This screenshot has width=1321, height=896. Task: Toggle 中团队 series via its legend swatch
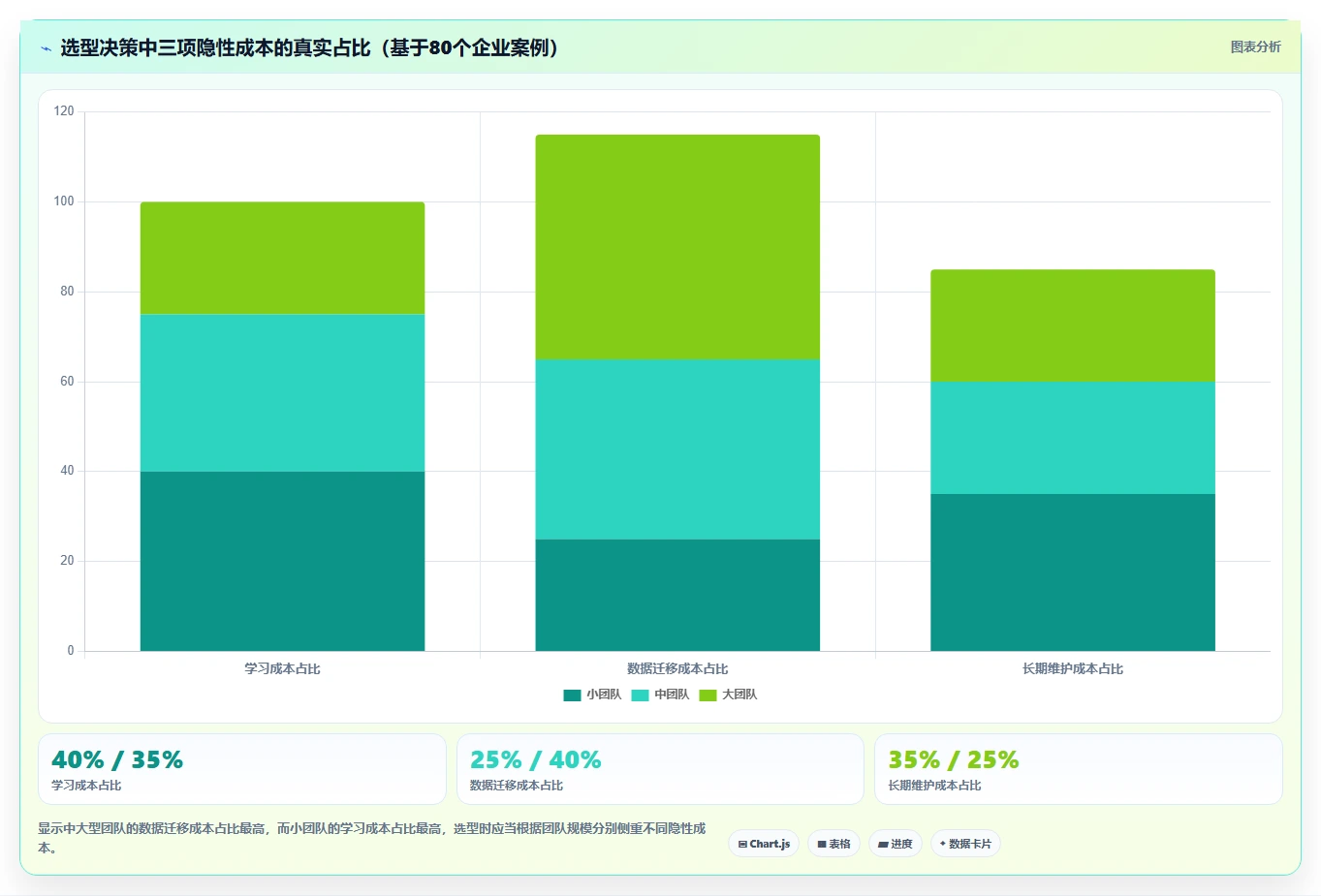click(x=640, y=695)
